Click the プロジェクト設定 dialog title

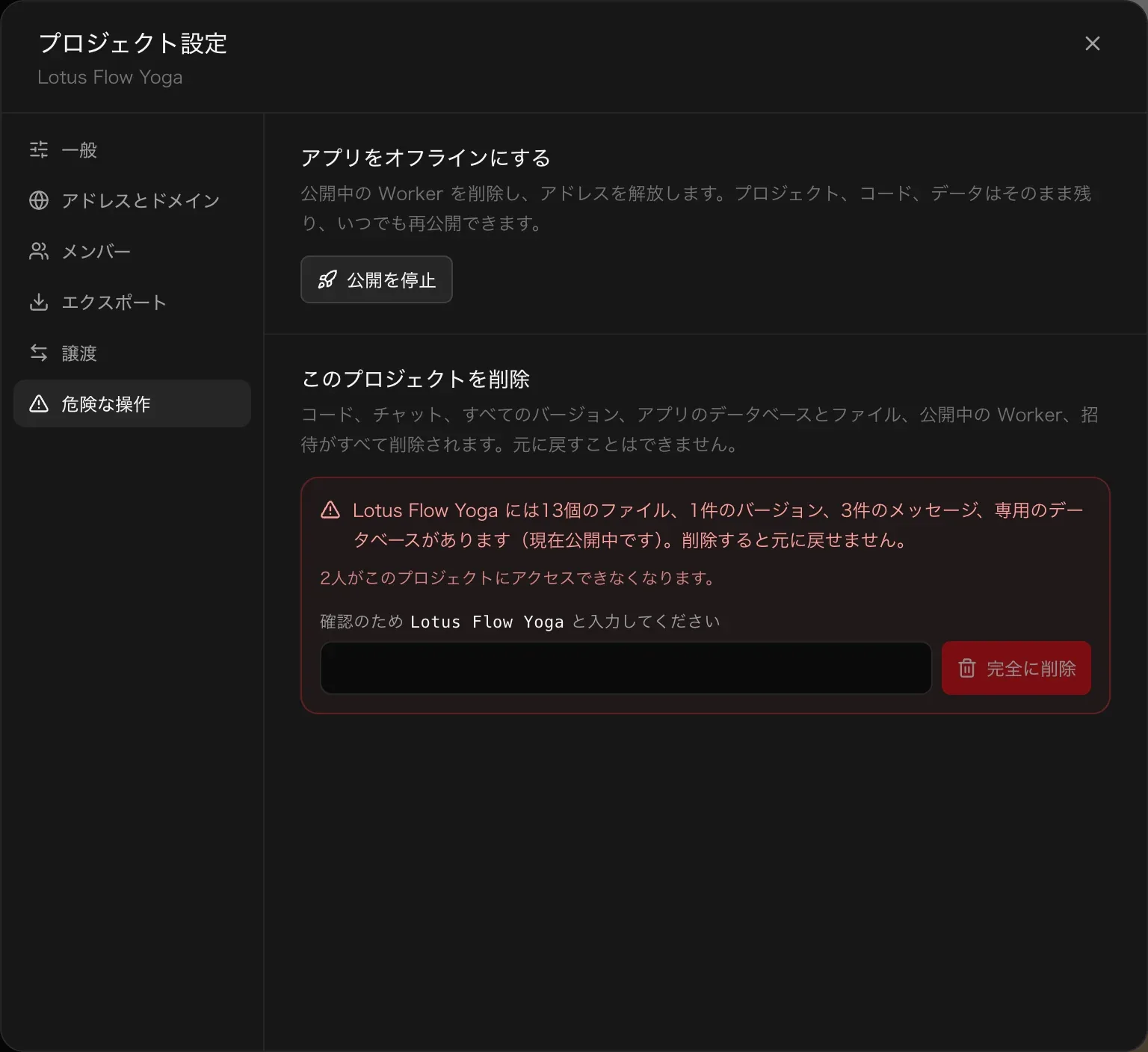coord(132,43)
